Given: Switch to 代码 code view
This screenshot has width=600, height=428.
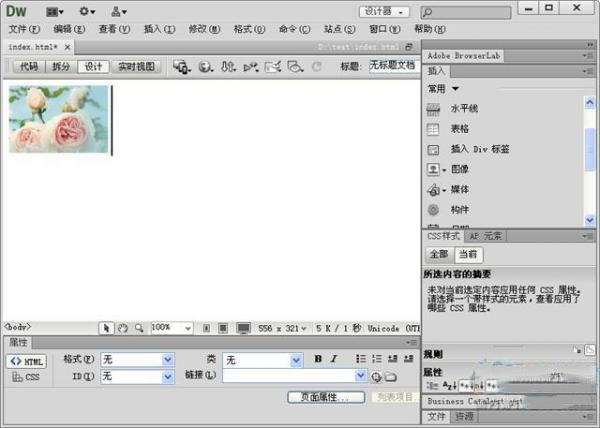Looking at the screenshot, I should click(x=28, y=67).
